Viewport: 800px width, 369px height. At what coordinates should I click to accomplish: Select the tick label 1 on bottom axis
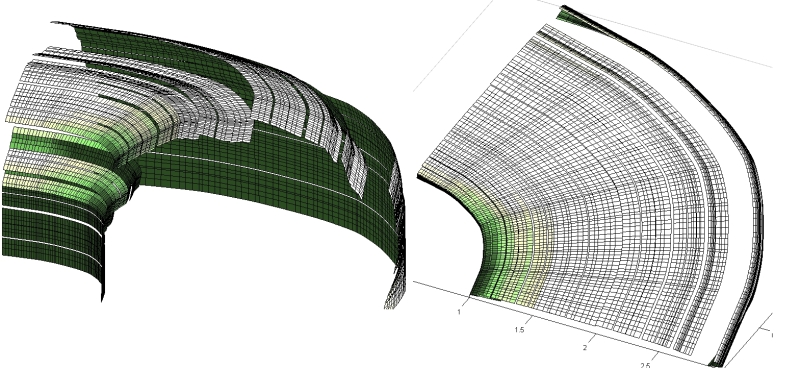click(x=459, y=312)
